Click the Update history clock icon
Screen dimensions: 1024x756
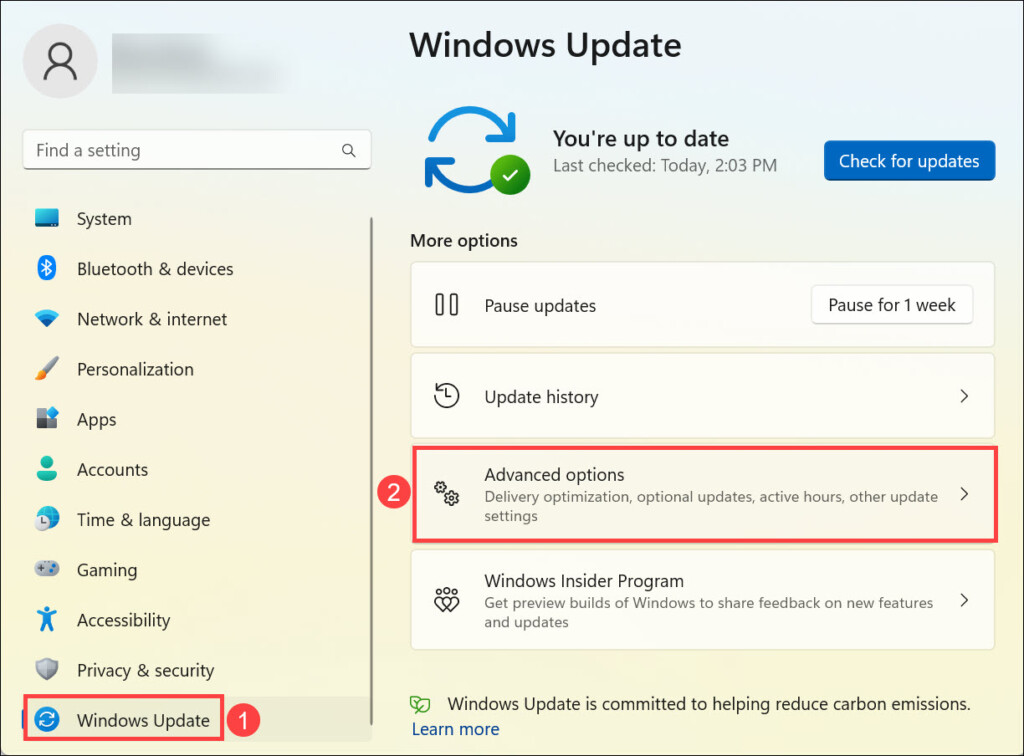(446, 396)
